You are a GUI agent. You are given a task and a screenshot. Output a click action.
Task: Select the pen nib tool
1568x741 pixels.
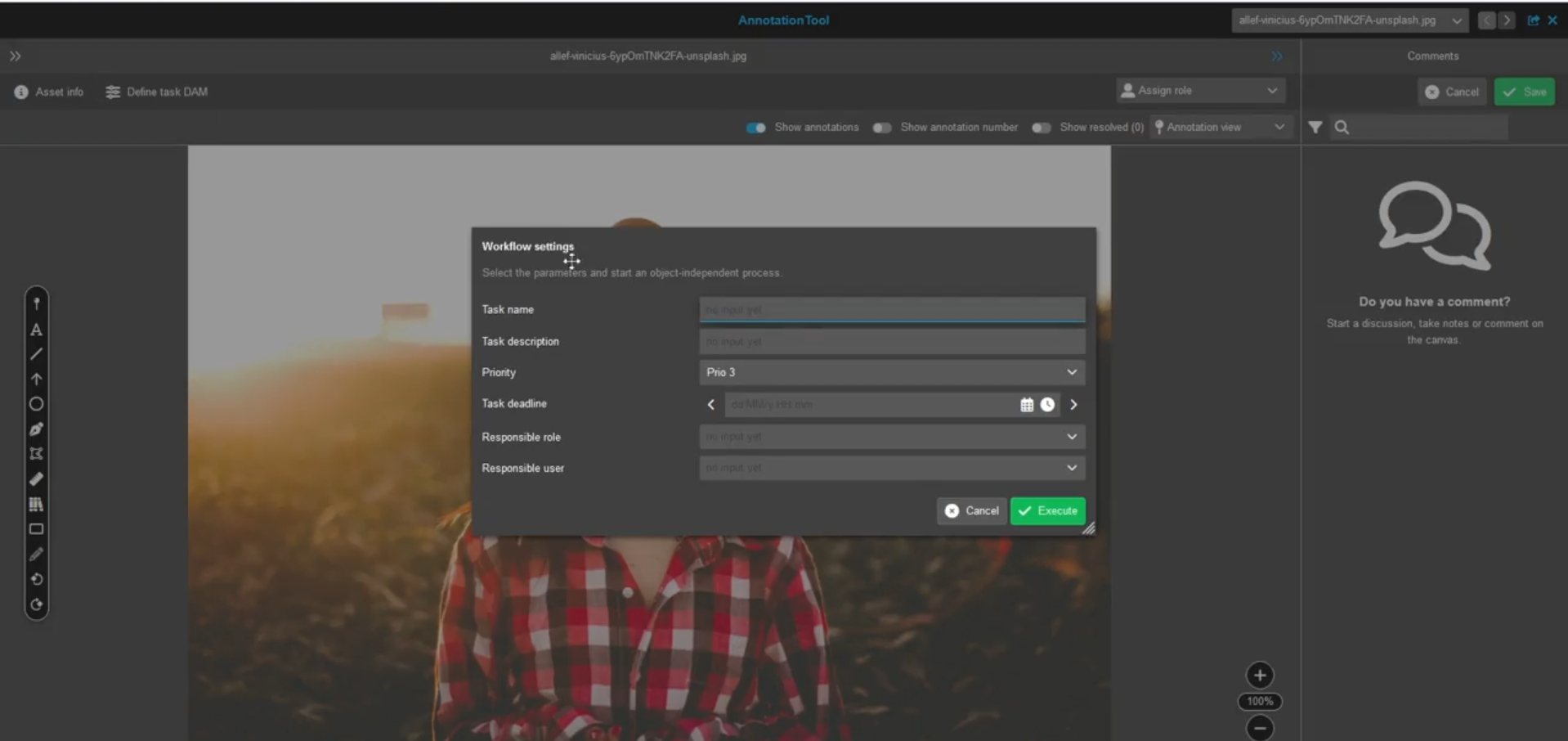(36, 429)
